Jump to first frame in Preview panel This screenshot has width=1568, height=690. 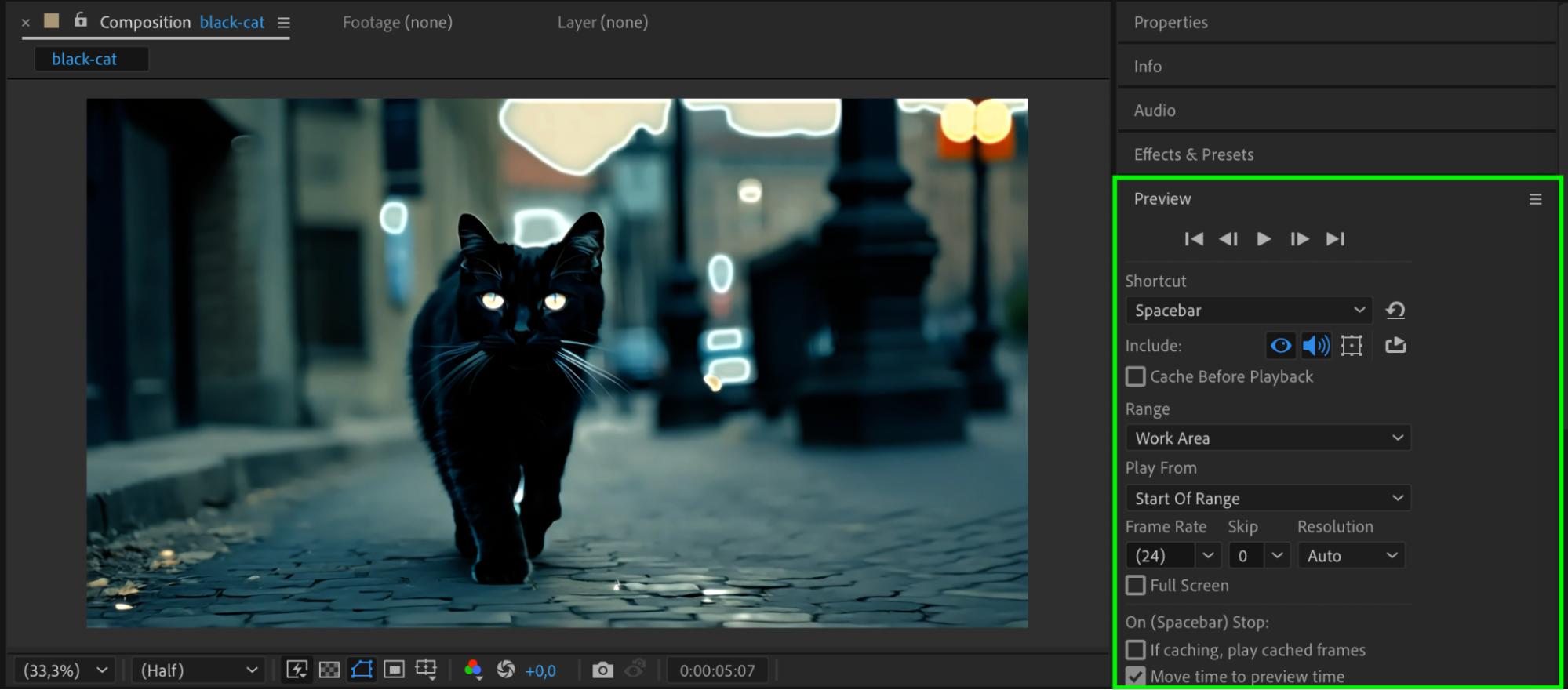(1194, 239)
